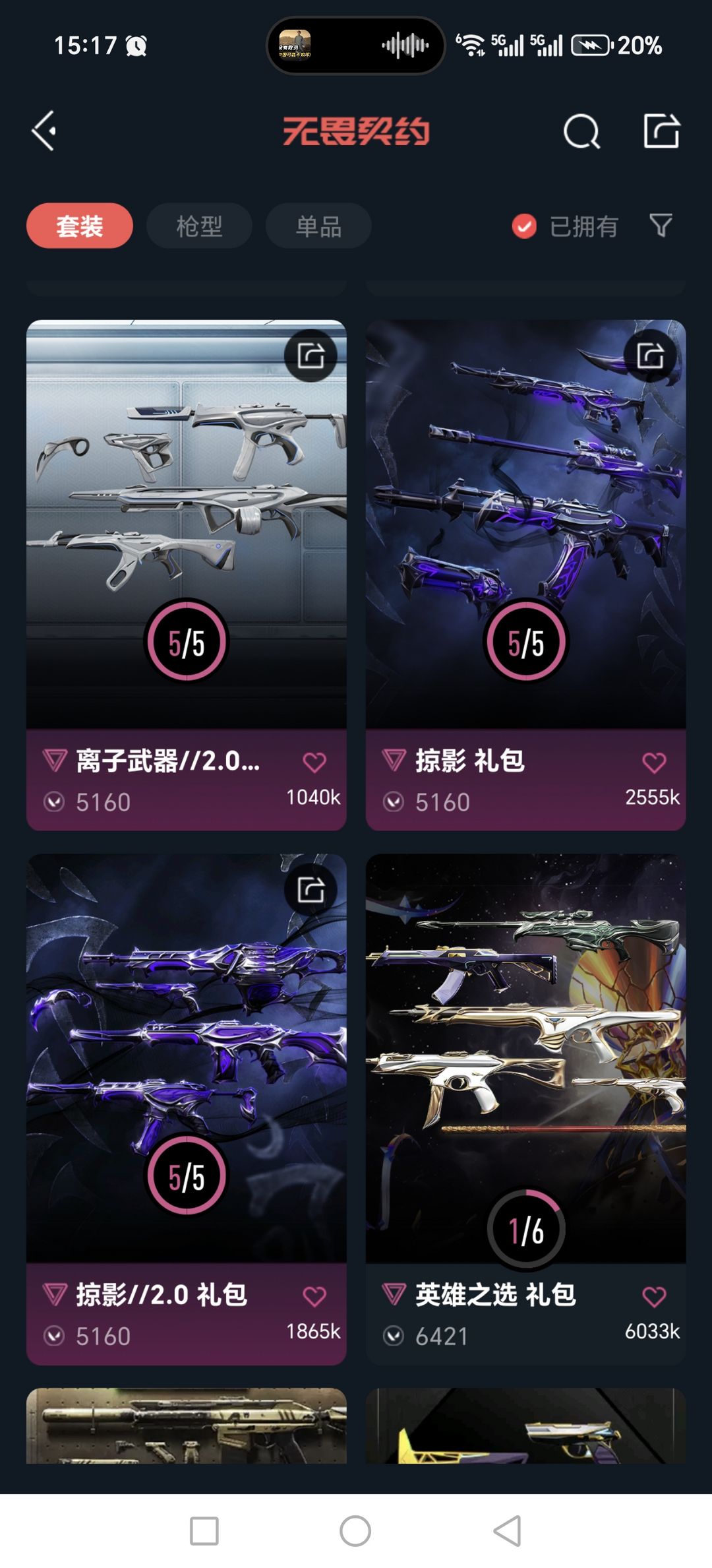Tap the 1/6 progress ring on 英雄之选
712x1568 pixels.
click(x=526, y=1229)
